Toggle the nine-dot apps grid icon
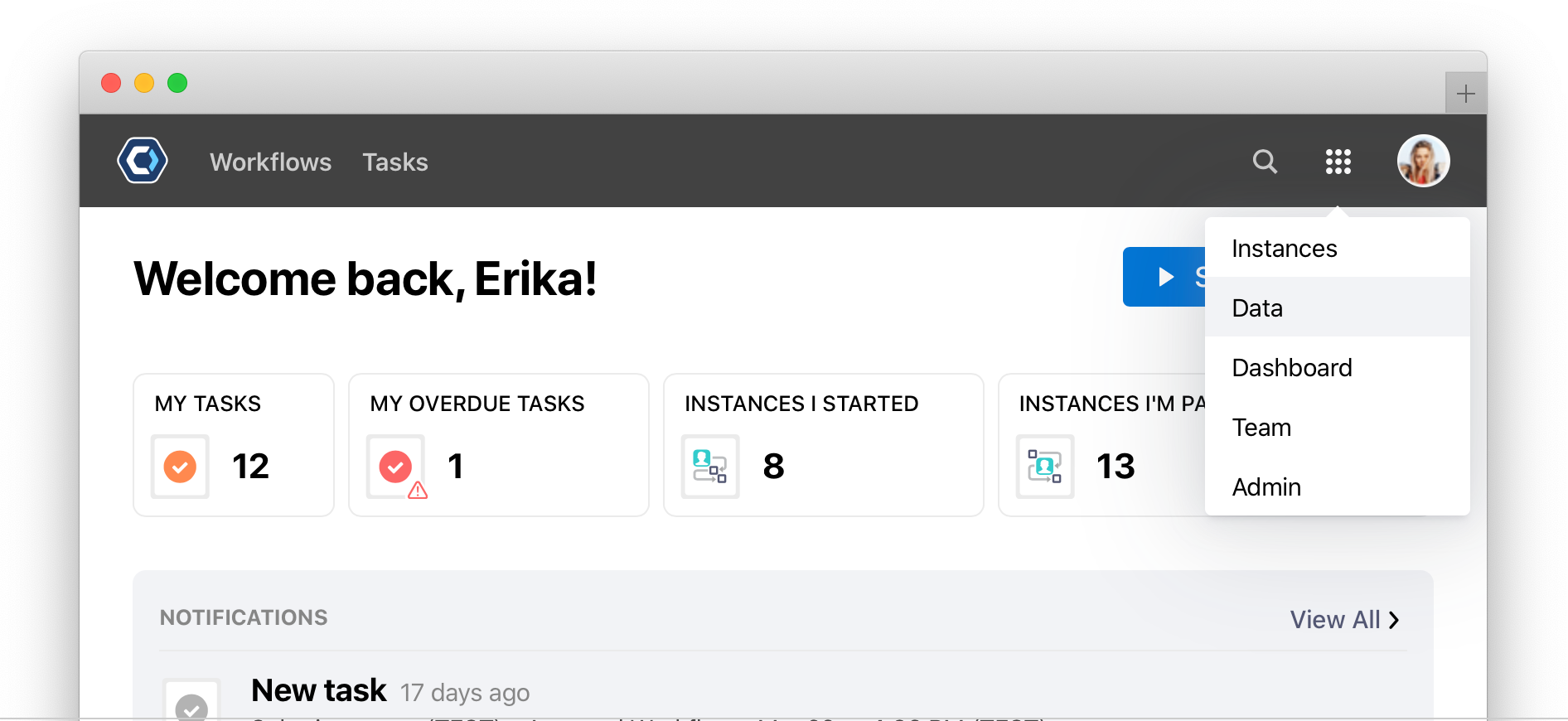Viewport: 1568px width, 721px height. [x=1338, y=162]
